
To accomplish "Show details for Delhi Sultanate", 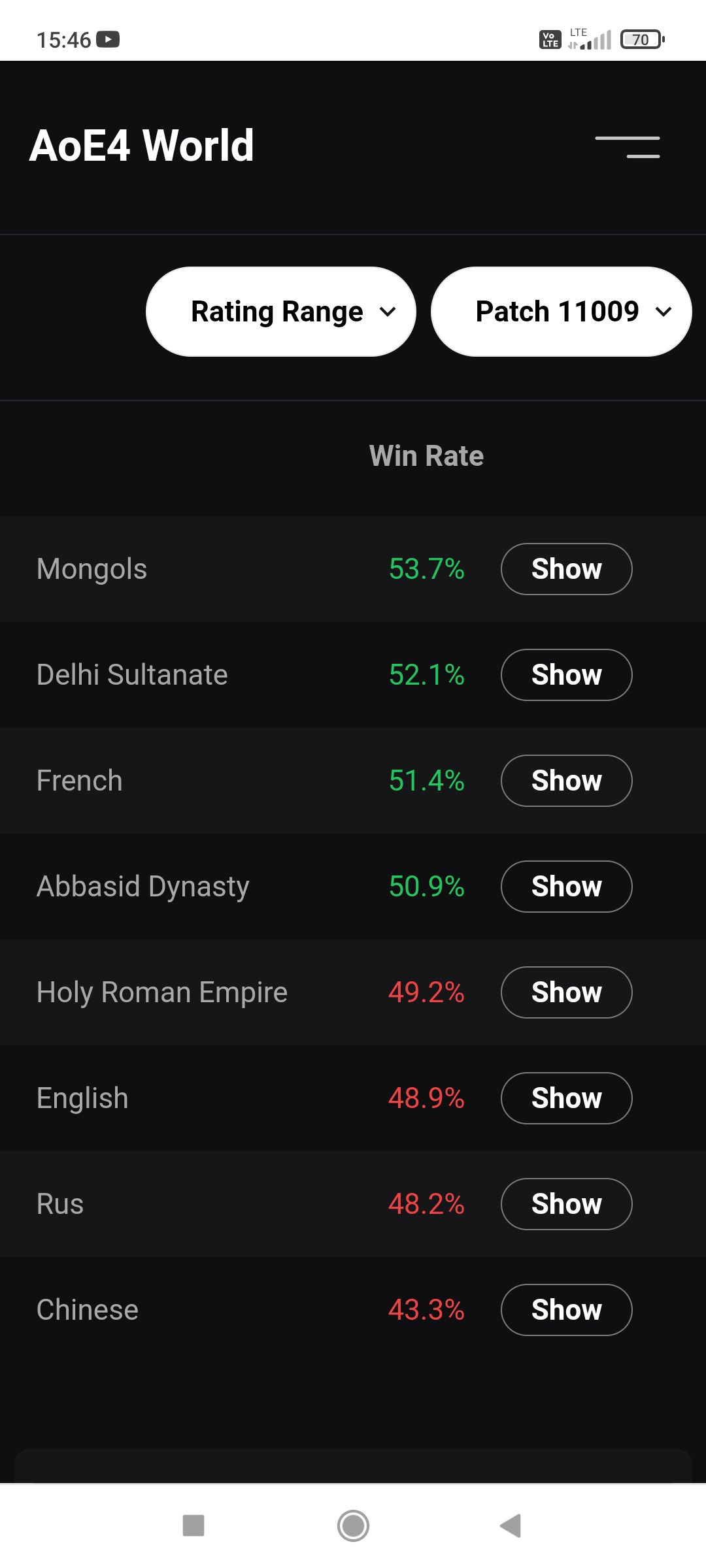I will pyautogui.click(x=566, y=675).
